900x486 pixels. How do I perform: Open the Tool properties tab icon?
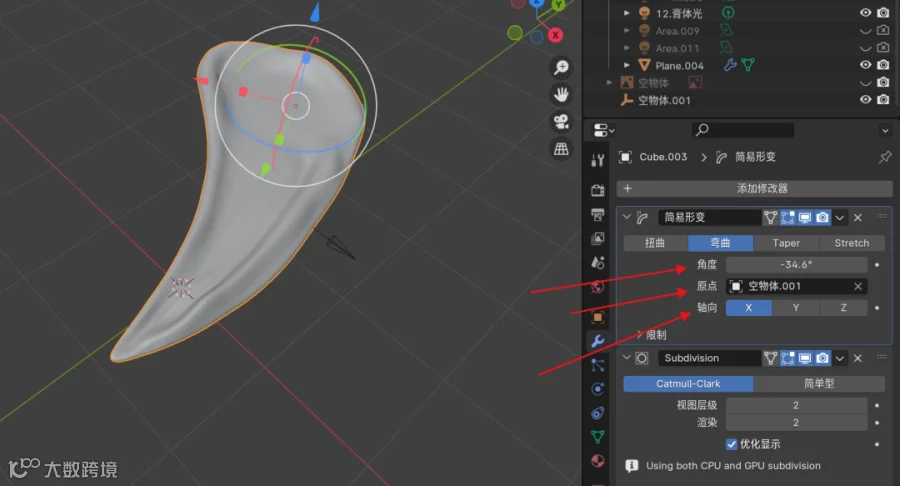[598, 160]
